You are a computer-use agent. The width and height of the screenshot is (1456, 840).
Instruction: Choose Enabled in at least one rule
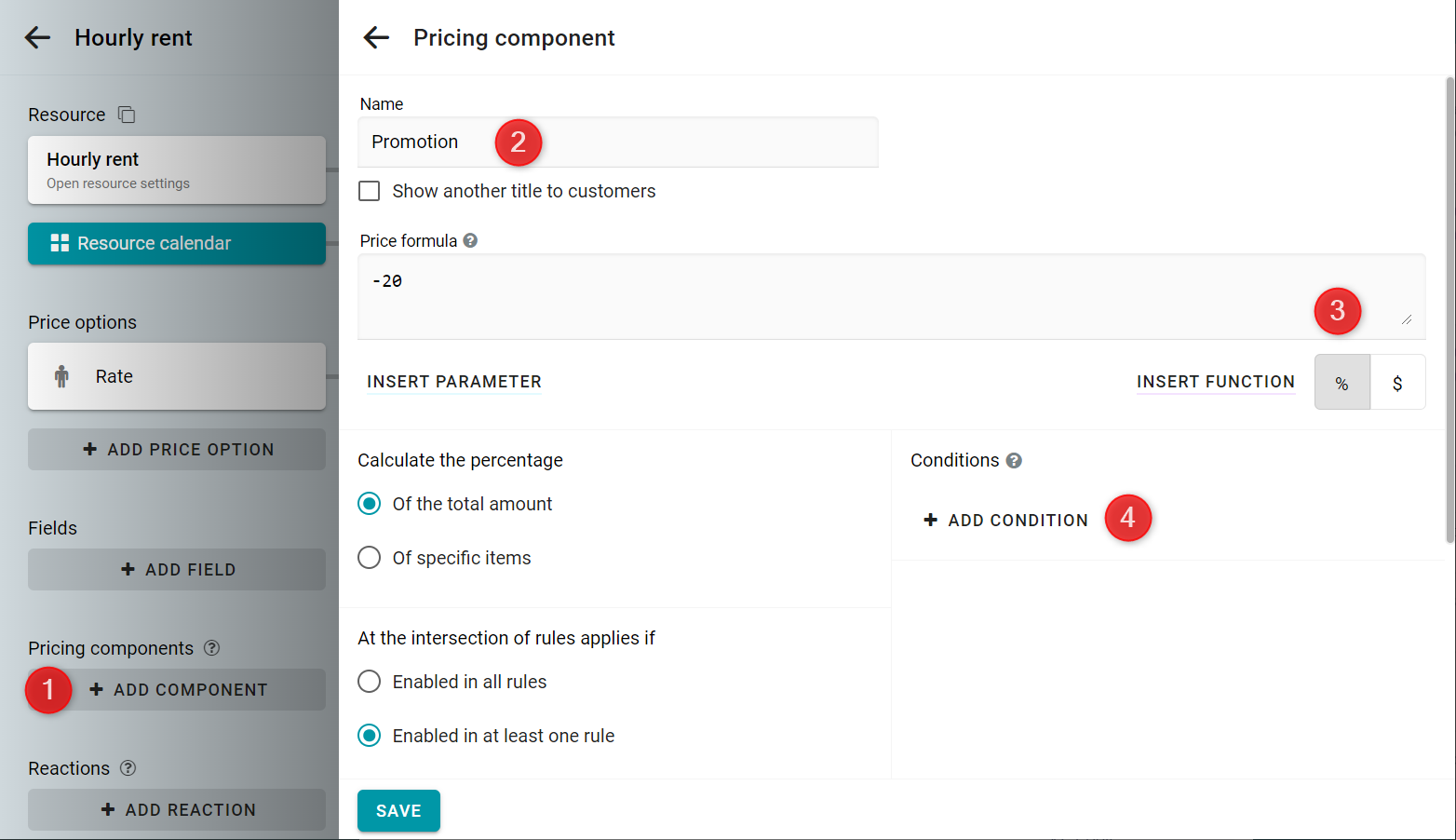pos(370,736)
